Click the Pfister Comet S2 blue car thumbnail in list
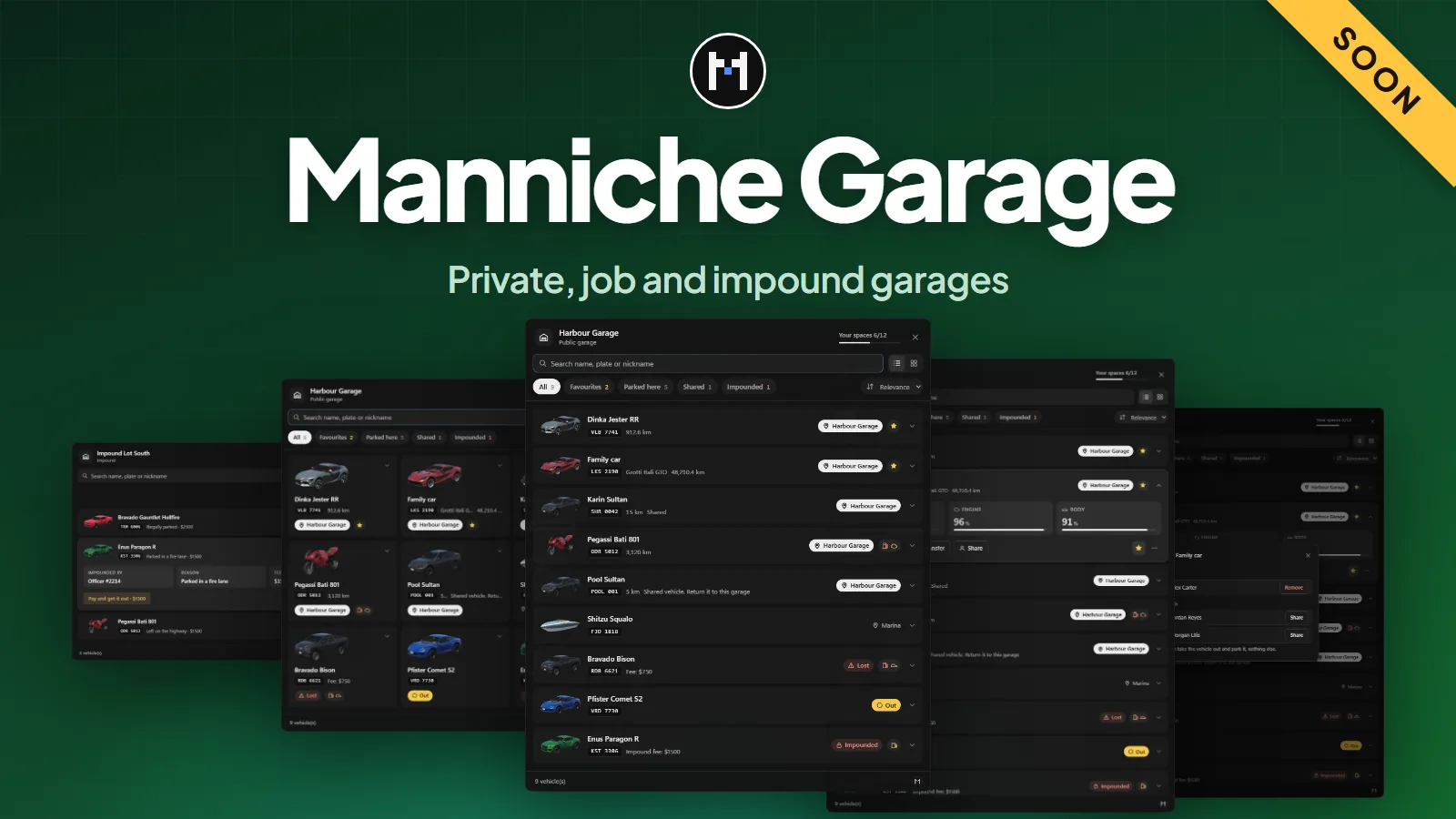This screenshot has width=1456, height=819. [x=561, y=704]
